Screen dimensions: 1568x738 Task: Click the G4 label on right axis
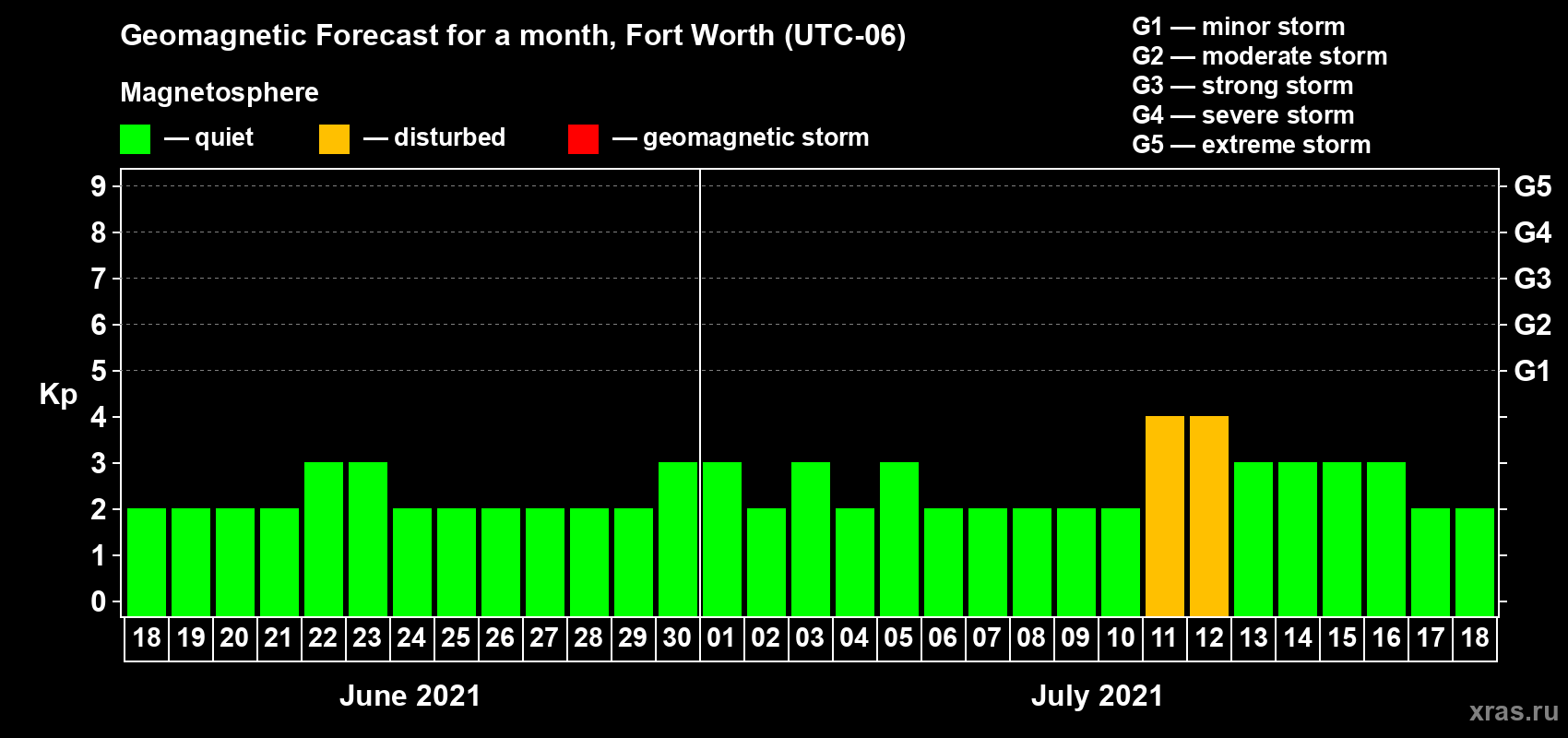[x=1533, y=232]
